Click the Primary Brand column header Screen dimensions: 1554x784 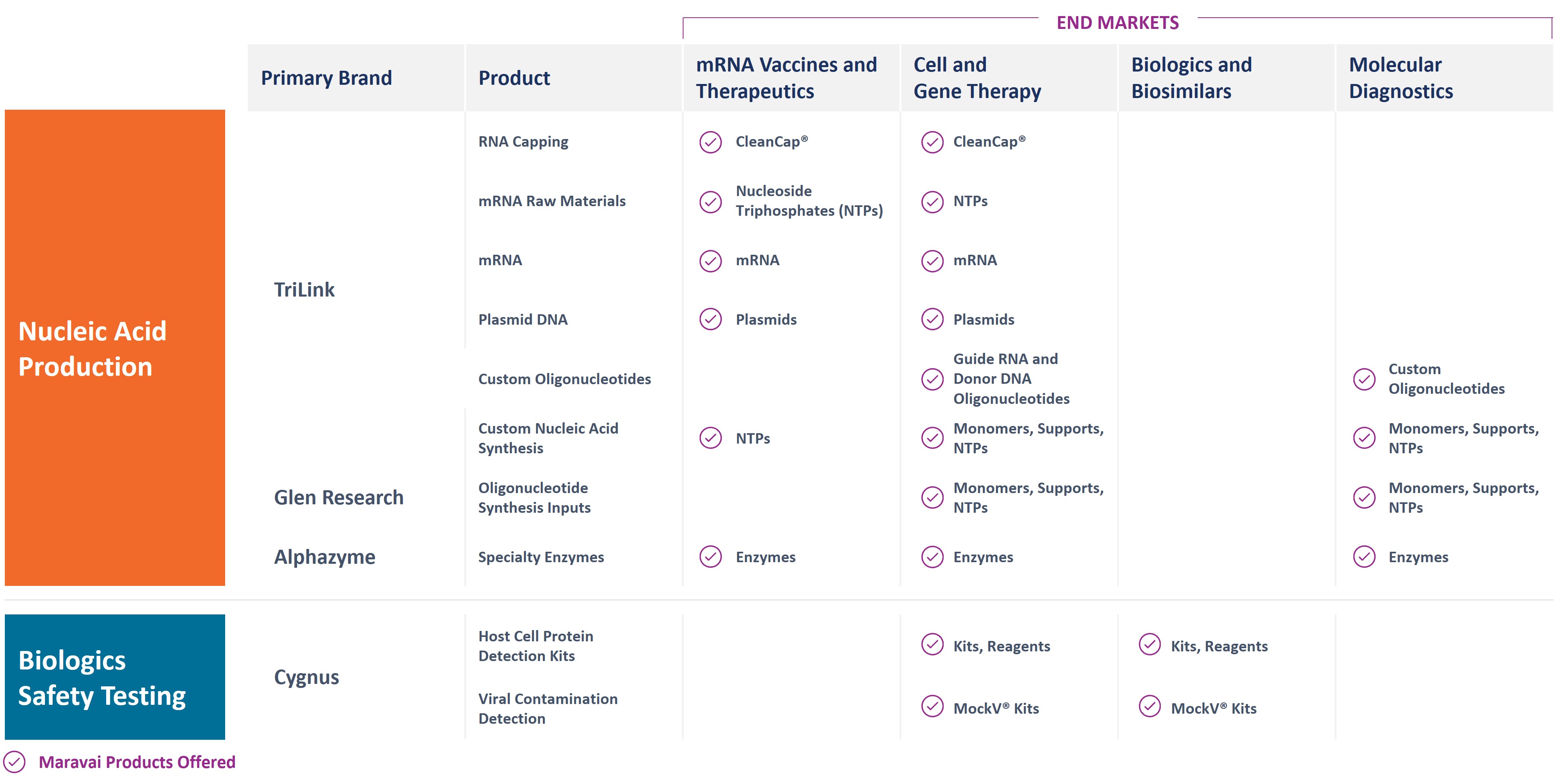[x=326, y=78]
